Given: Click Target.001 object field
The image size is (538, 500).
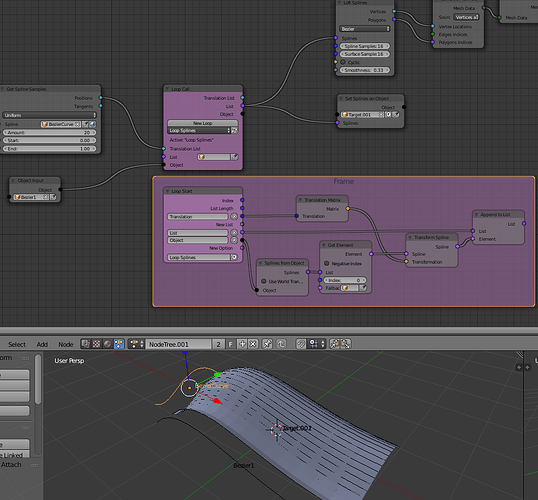Looking at the screenshot, I should [362, 115].
